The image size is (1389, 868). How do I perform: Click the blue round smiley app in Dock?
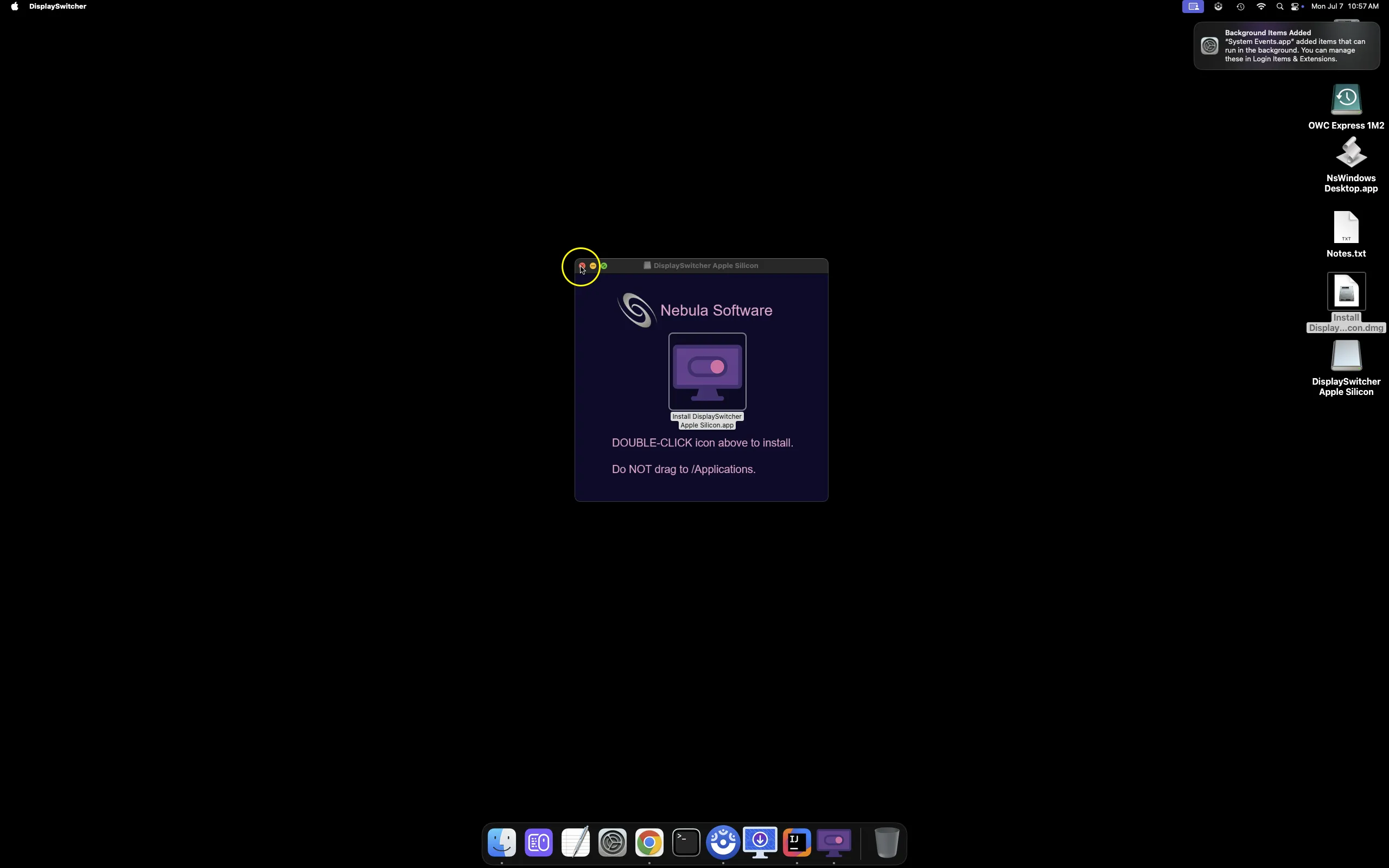pyautogui.click(x=723, y=843)
